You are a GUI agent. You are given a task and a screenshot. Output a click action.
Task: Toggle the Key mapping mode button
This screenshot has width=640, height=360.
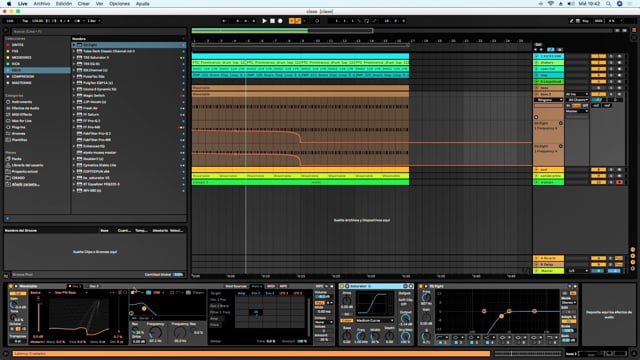click(x=585, y=21)
